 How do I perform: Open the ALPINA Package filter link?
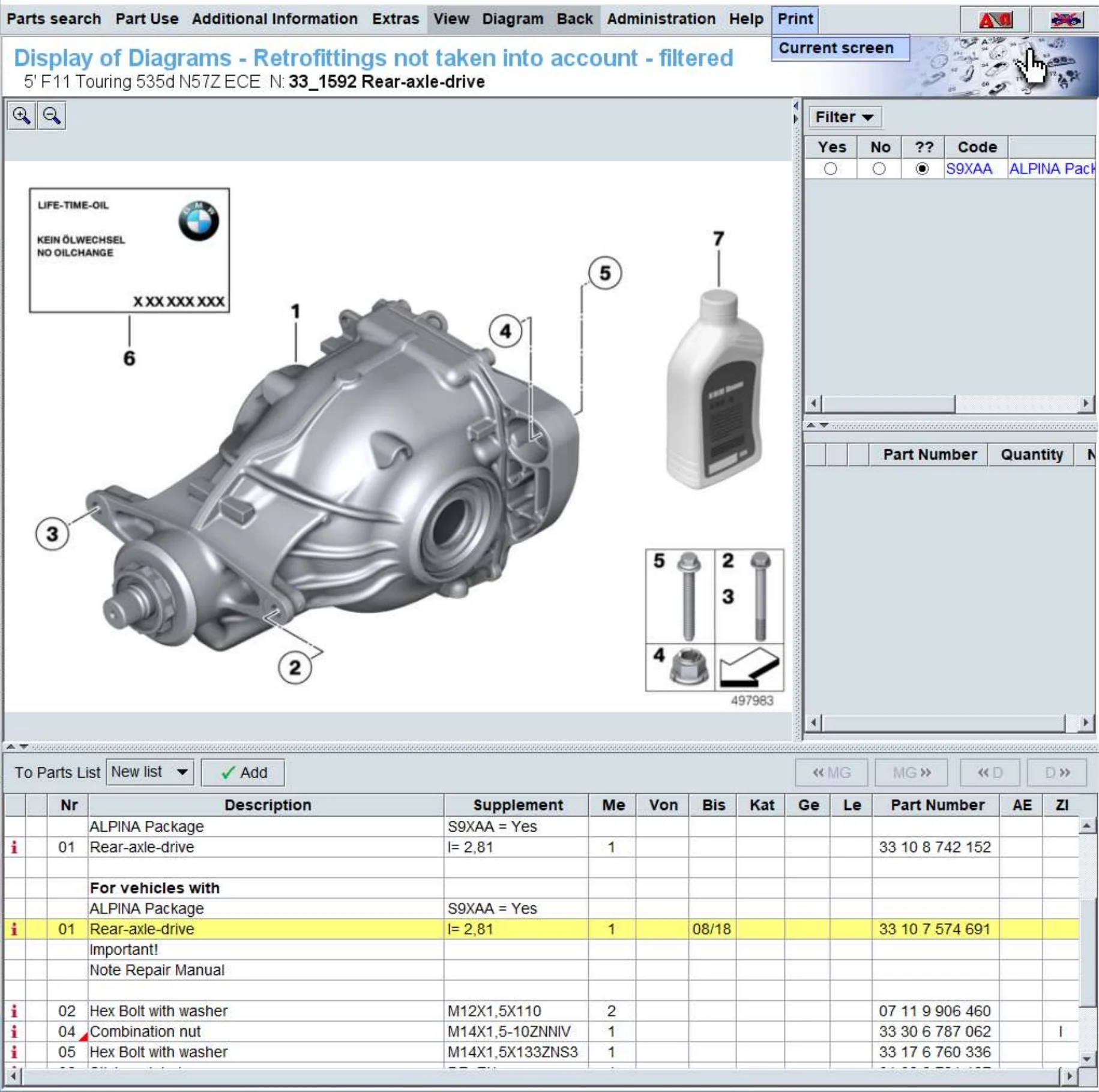[x=1052, y=169]
